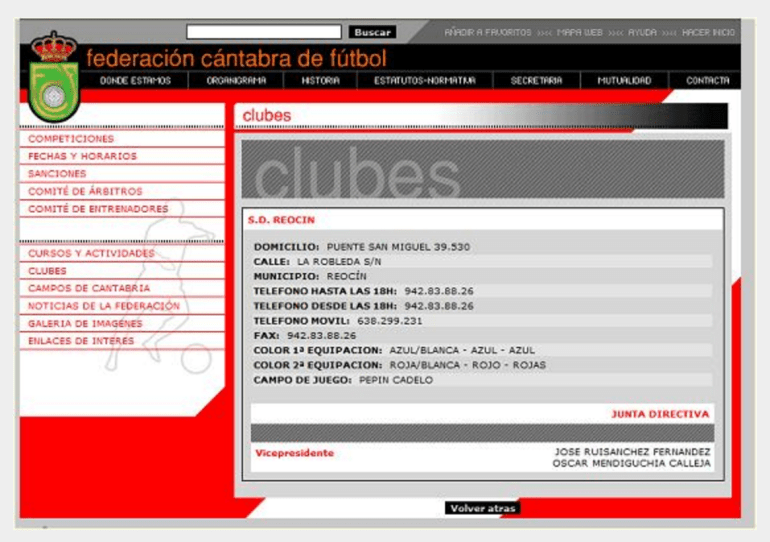770x542 pixels.
Task: Click the Fax number value
Action: (x=322, y=336)
